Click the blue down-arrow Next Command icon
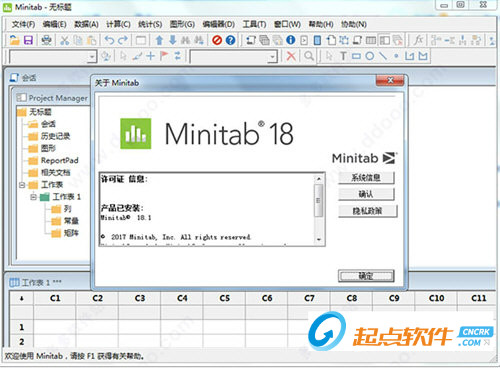Viewport: 500px width, 368px height. click(172, 40)
